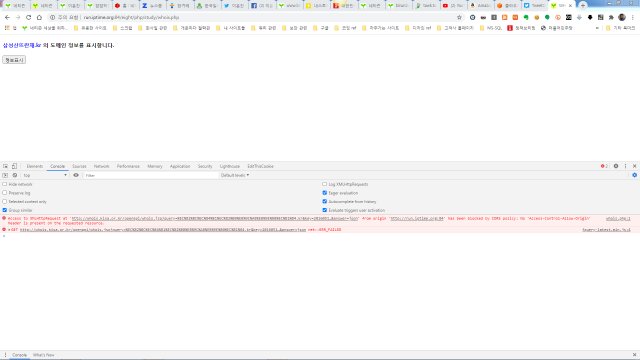Open DevTools settings gear
The height and width of the screenshot is (360, 640).
click(x=616, y=166)
